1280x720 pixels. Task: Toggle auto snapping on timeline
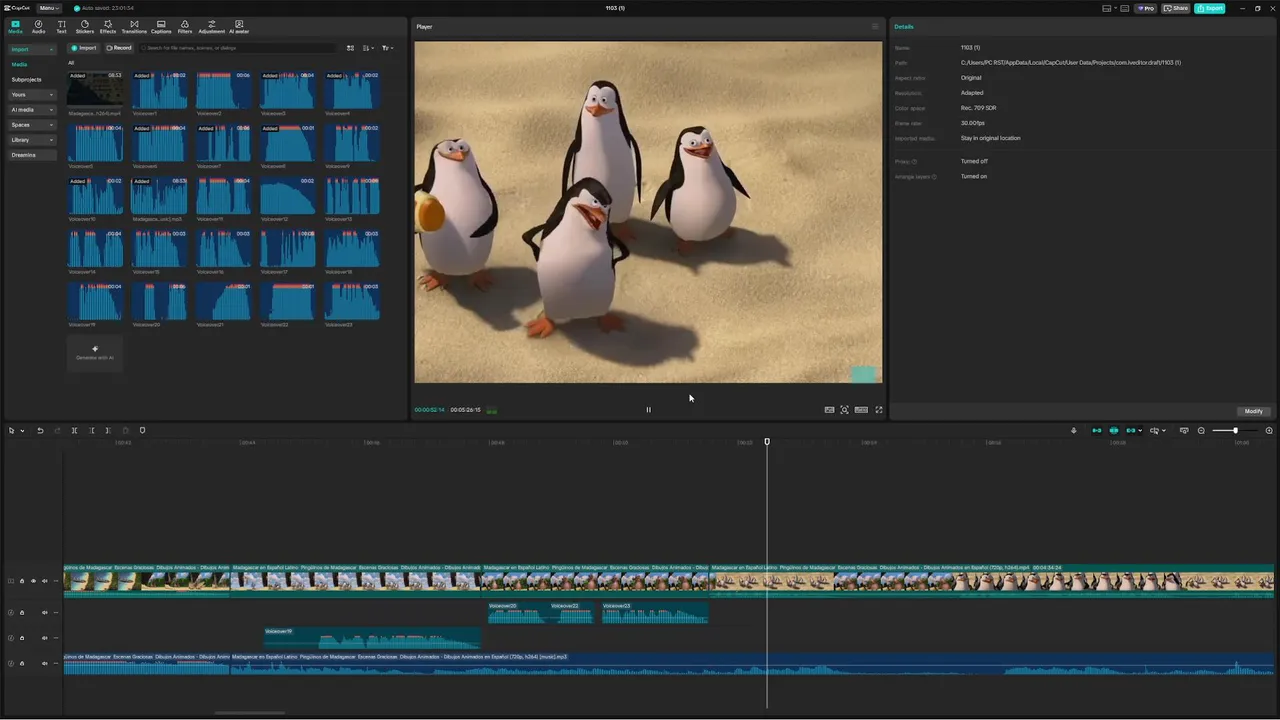tap(1114, 431)
